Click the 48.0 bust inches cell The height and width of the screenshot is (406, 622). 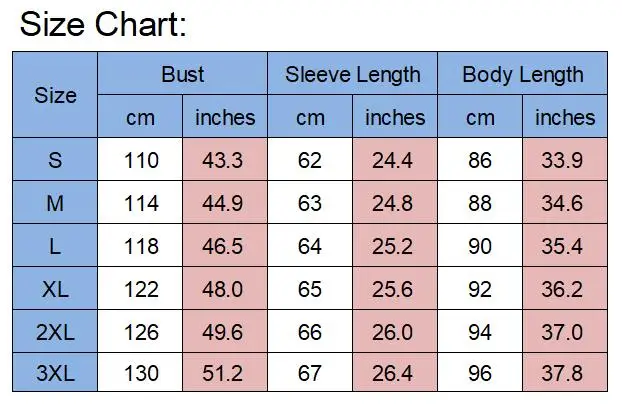[x=225, y=289]
